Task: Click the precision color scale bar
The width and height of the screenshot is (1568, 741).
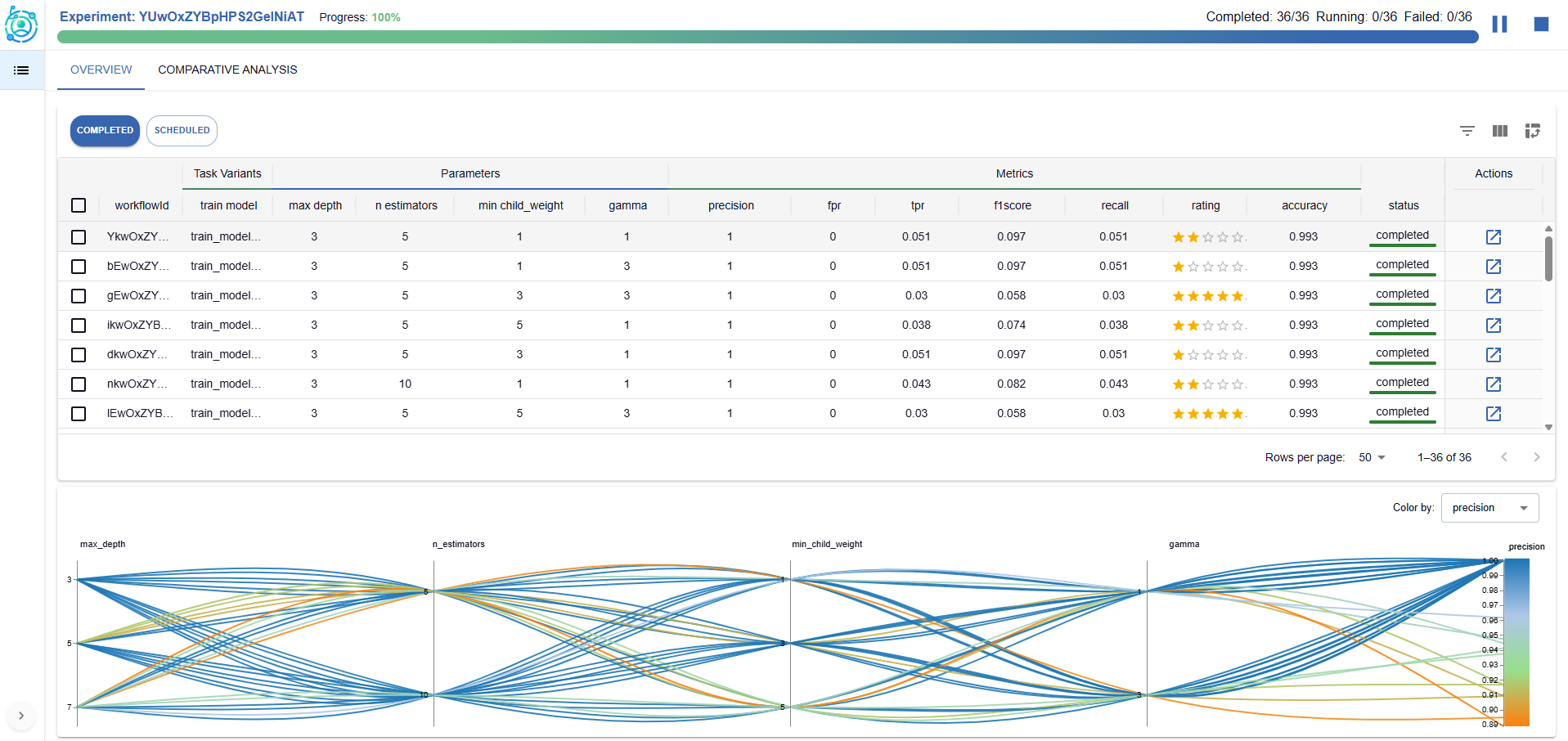Action: coord(1516,642)
